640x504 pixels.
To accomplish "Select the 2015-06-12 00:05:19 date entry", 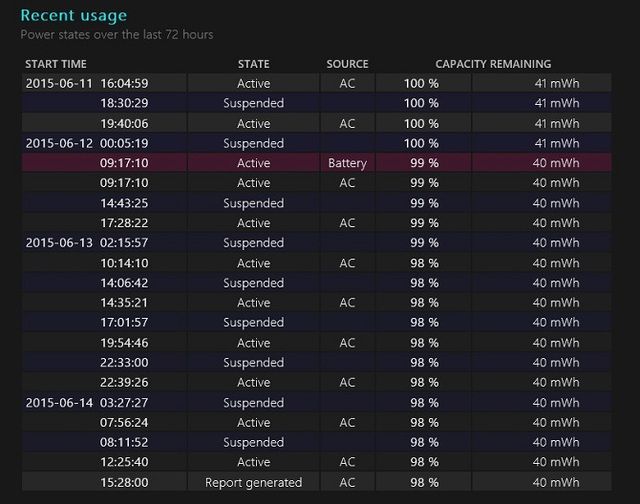I will click(x=59, y=143).
